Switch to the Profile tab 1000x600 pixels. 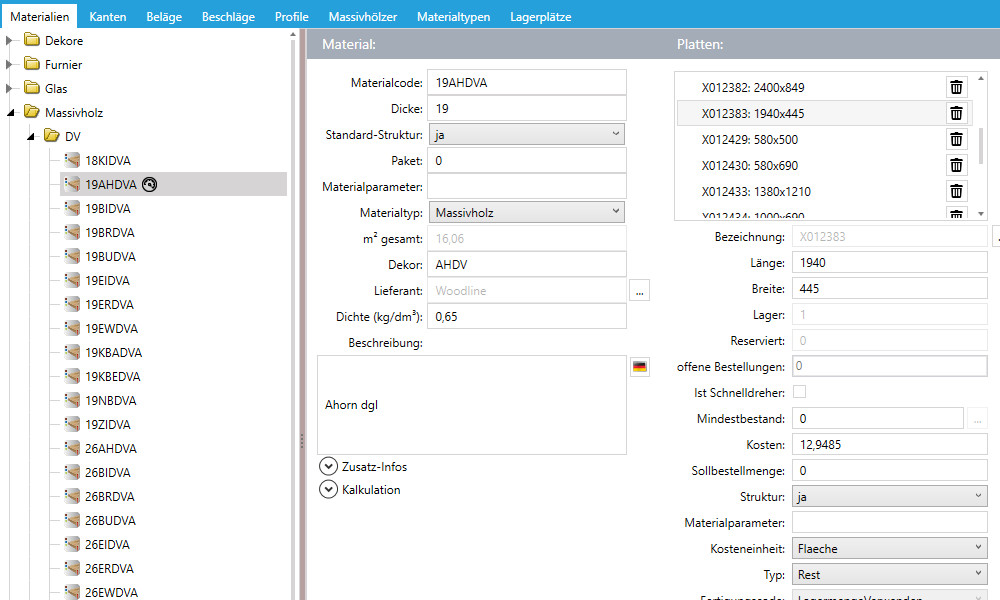click(291, 17)
